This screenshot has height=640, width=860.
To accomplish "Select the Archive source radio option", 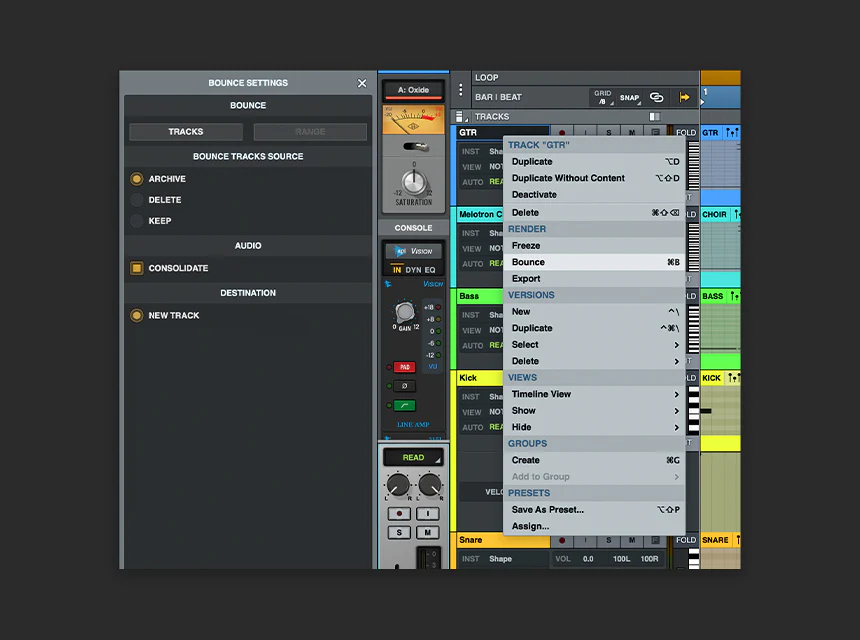I will pos(137,179).
